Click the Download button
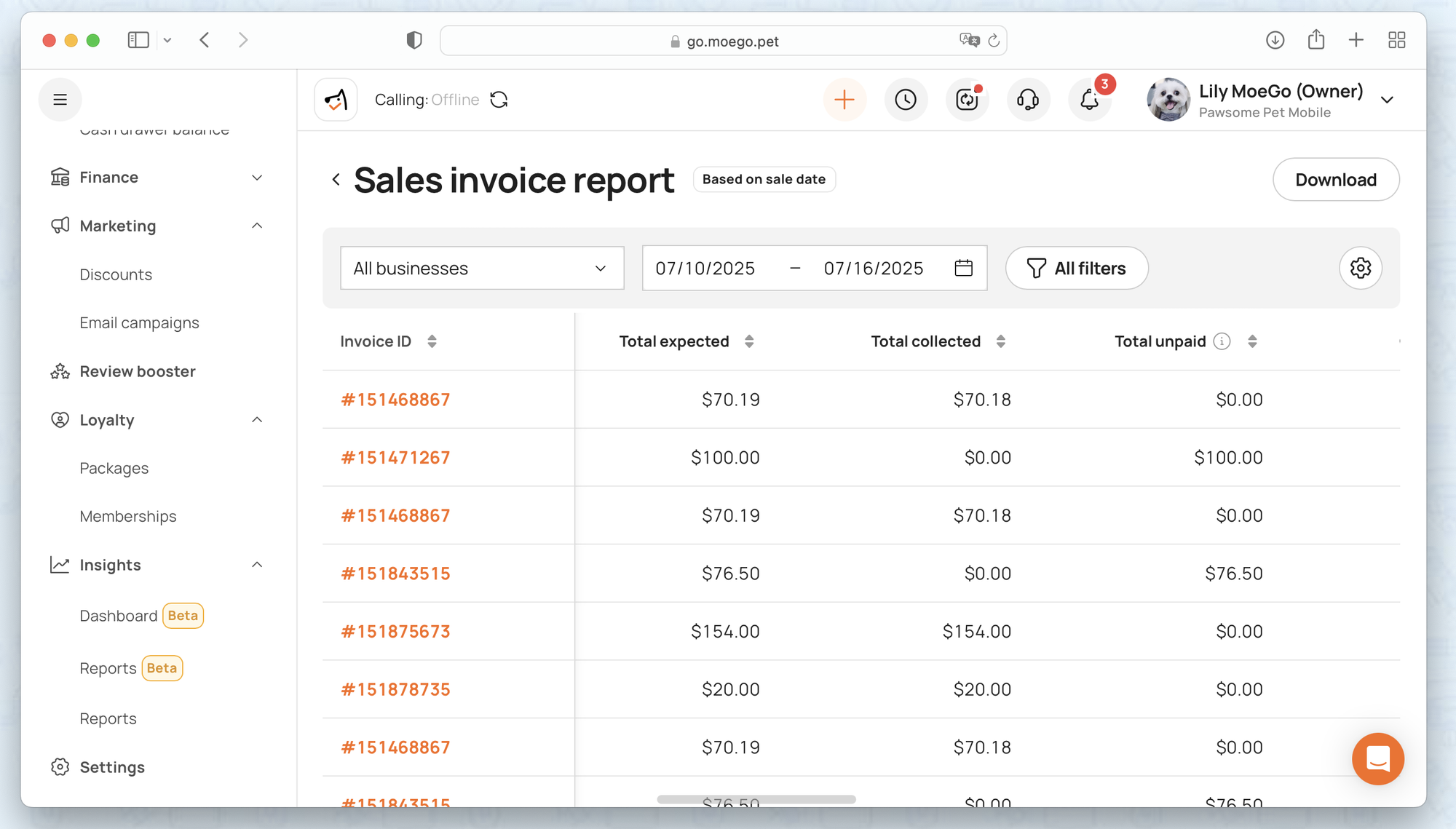Screen dimensions: 1456x829 tap(1335, 180)
